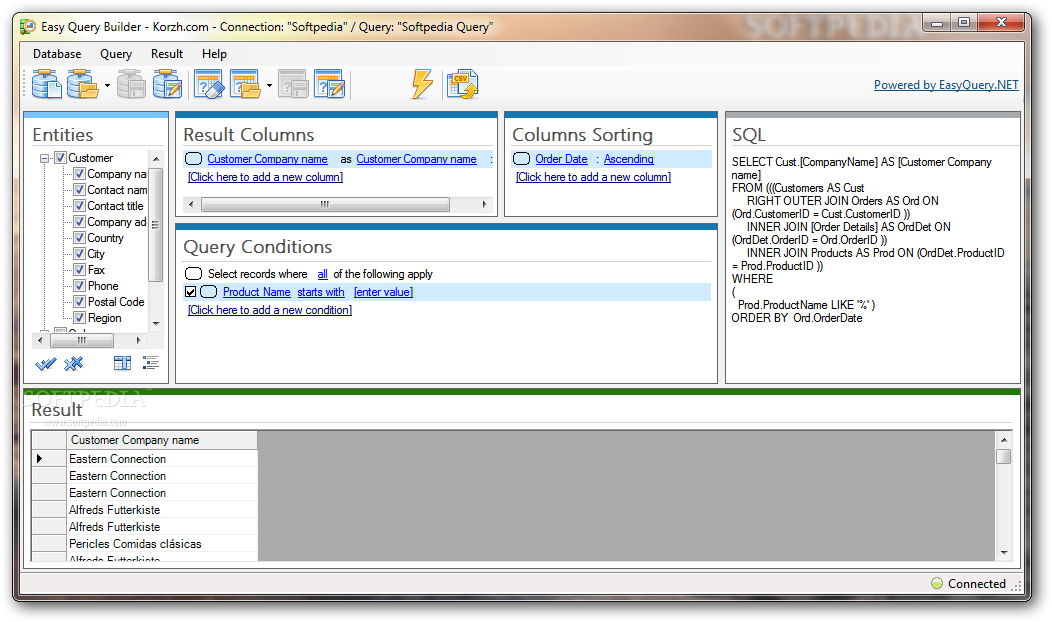
Task: Change the 'starts with' operator link
Action: point(321,292)
